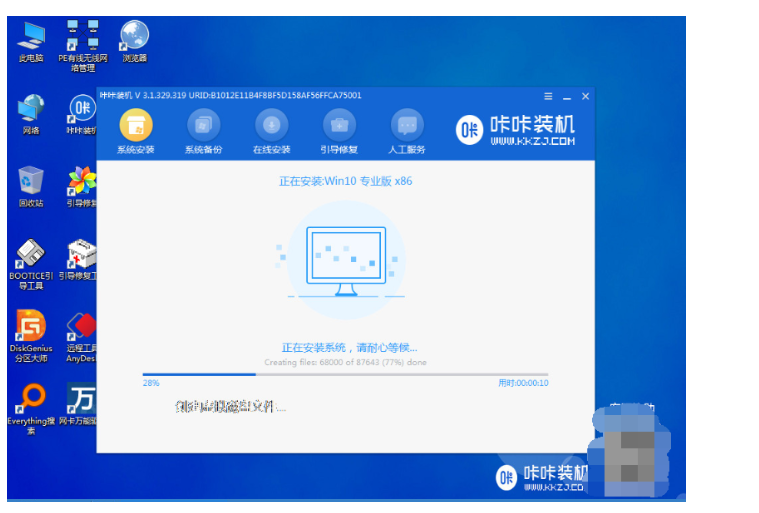Screen dimensions: 759x513
Task: Open the 回收站 recycle bin
Action: (31, 187)
